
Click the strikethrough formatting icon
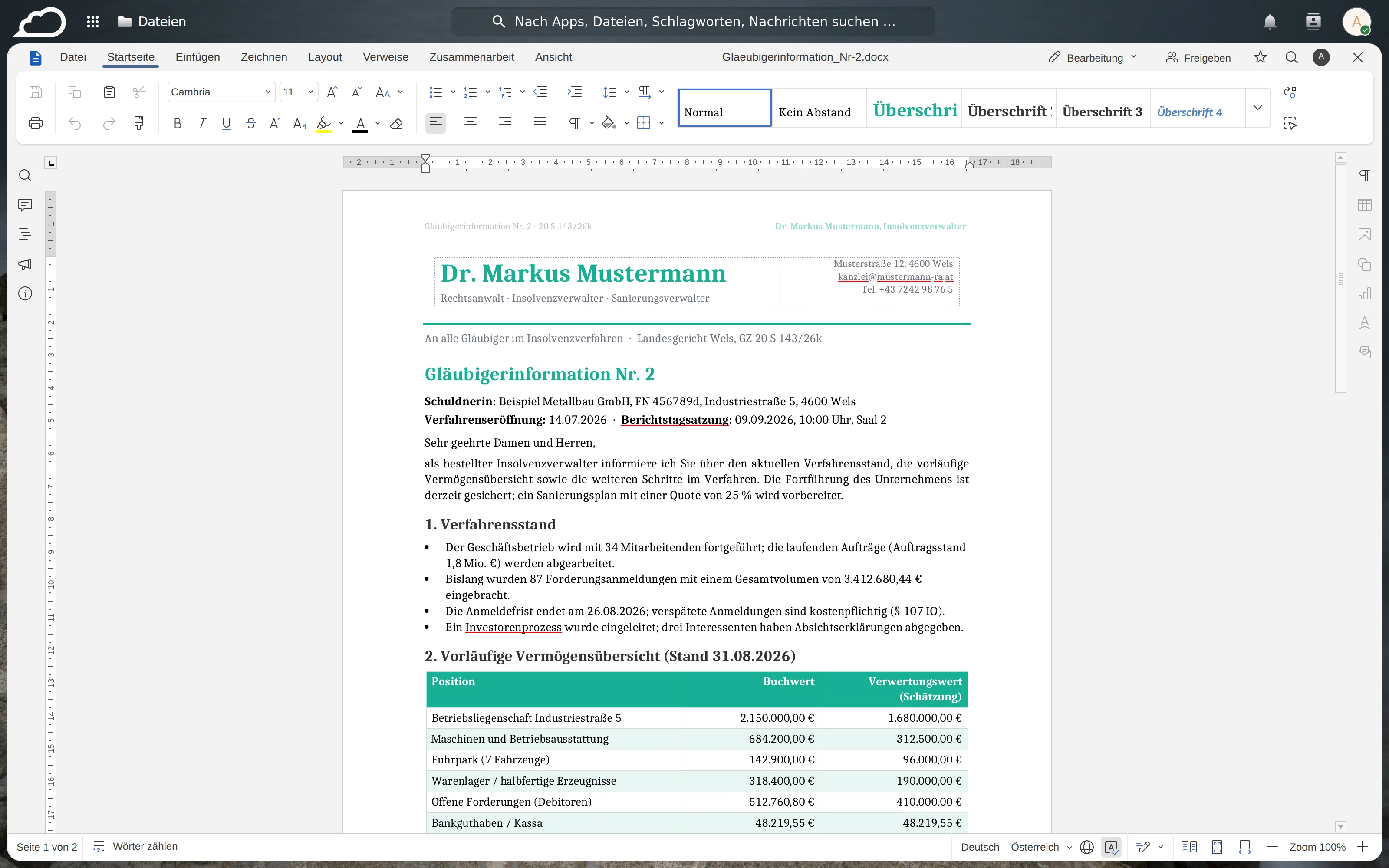pos(251,123)
